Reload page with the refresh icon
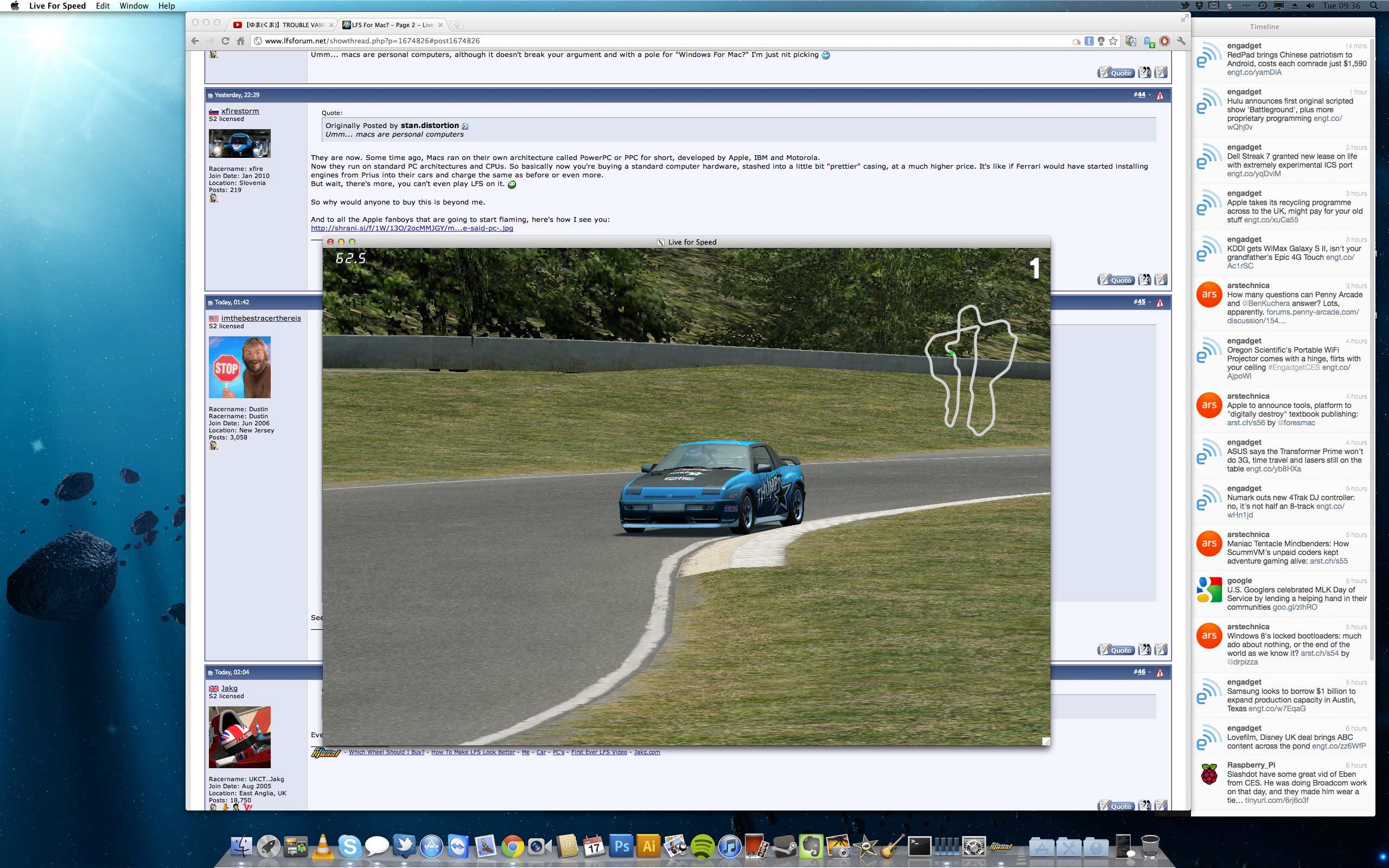This screenshot has width=1389, height=868. pyautogui.click(x=225, y=41)
